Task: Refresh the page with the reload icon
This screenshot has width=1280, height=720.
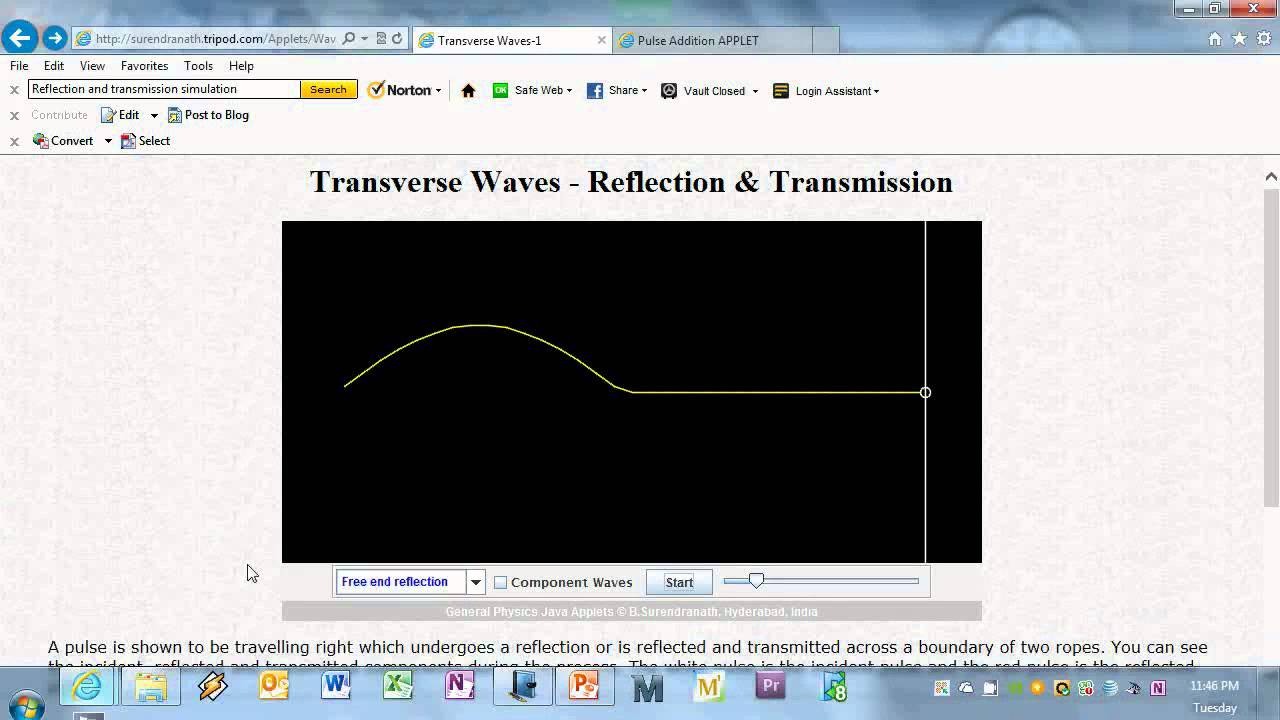Action: [397, 39]
